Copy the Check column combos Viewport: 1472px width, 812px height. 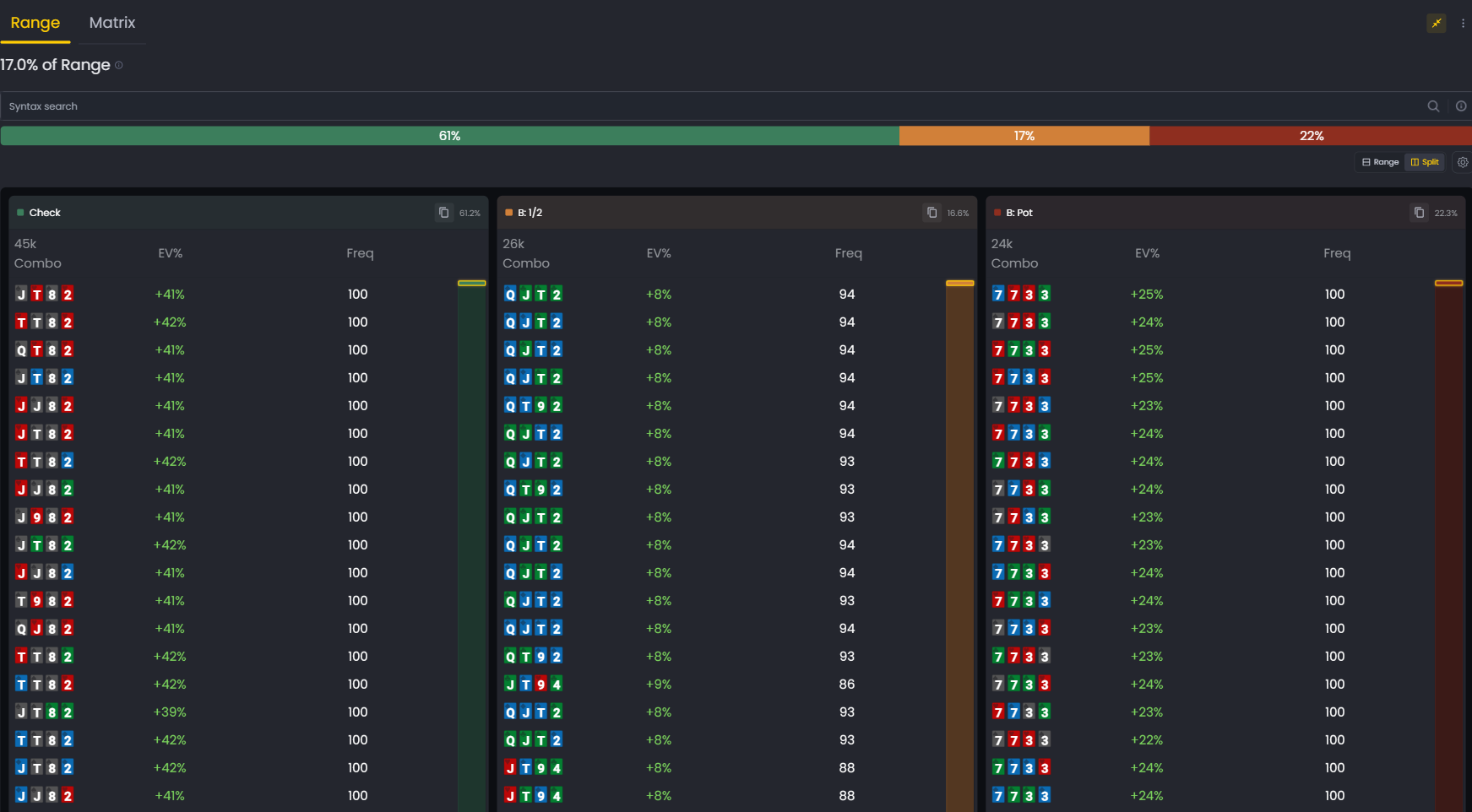pos(443,213)
